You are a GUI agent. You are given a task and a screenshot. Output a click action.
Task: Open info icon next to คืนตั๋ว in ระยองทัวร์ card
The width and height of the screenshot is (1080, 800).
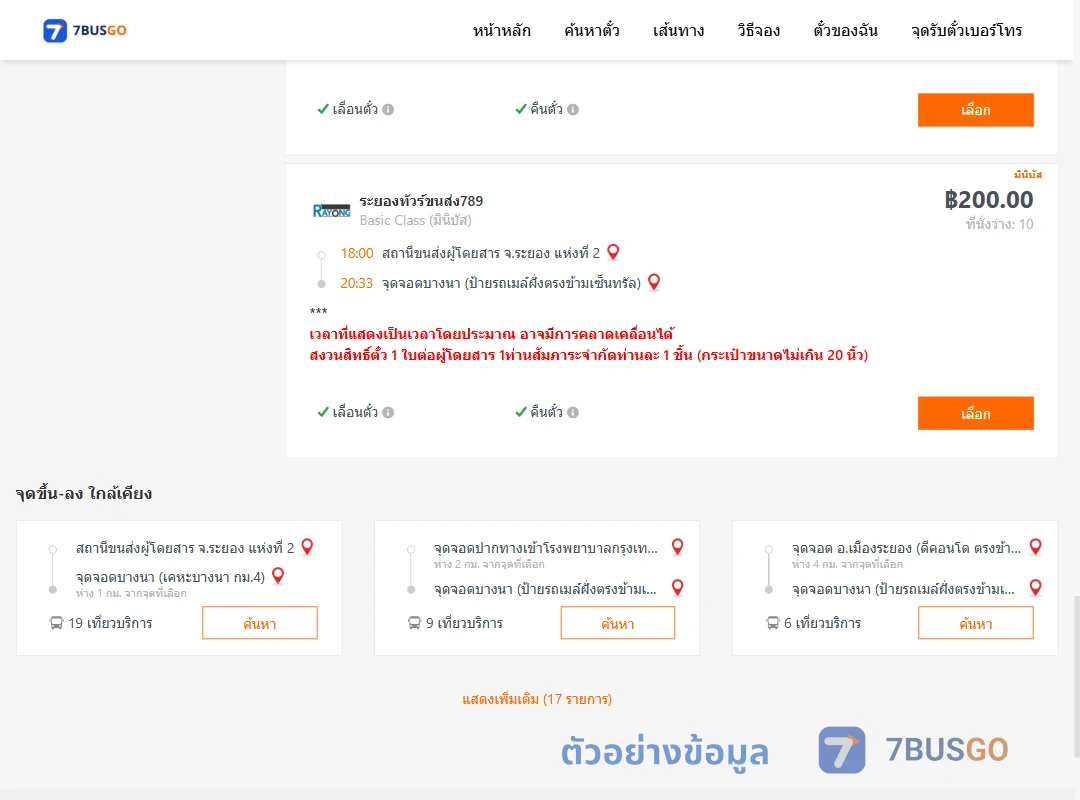(x=573, y=412)
